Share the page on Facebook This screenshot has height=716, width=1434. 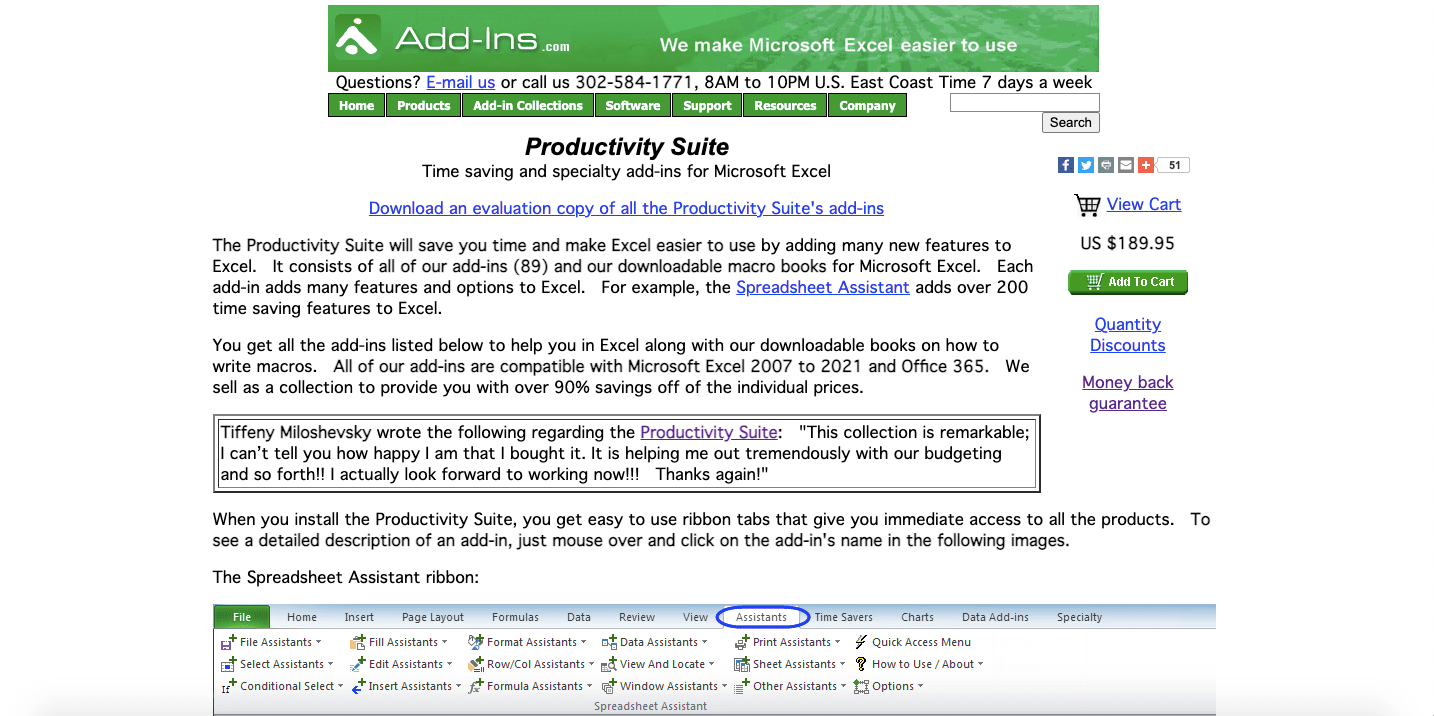[x=1066, y=165]
